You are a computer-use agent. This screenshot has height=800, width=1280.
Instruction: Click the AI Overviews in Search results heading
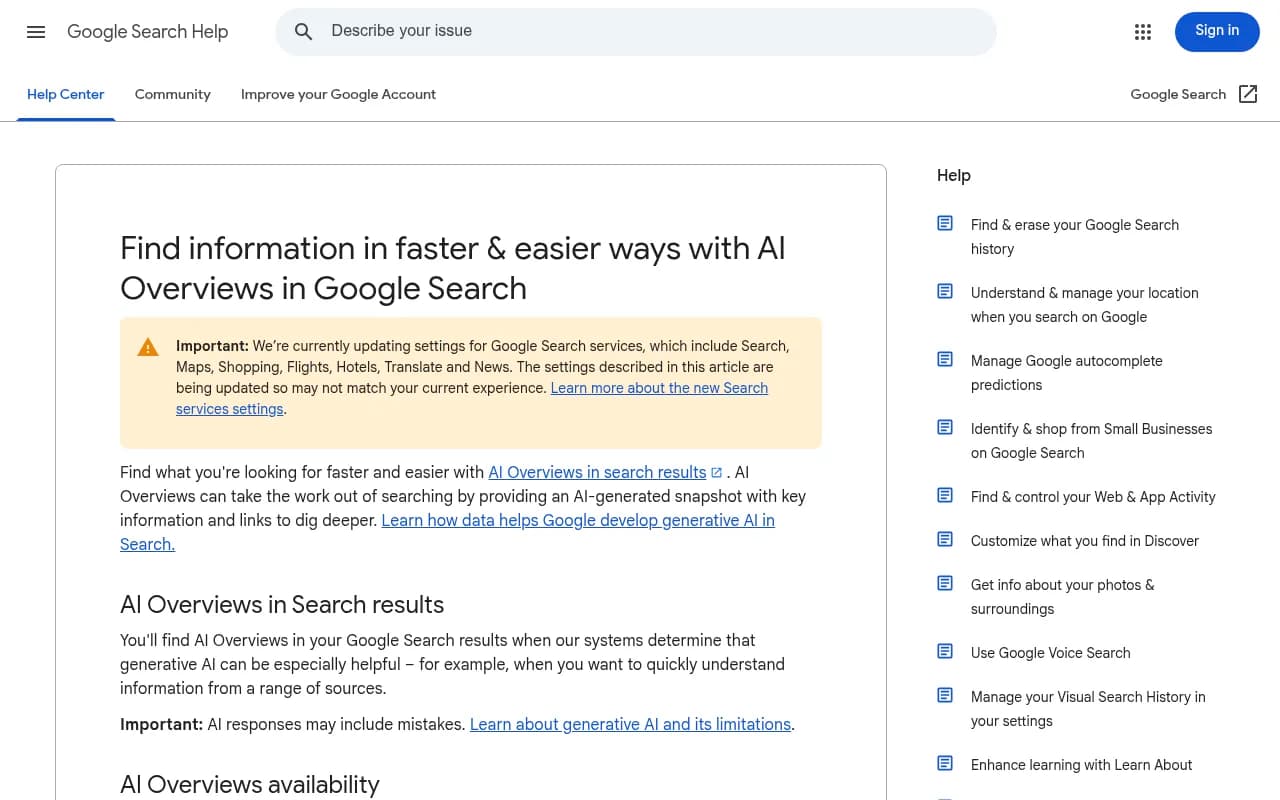pyautogui.click(x=282, y=605)
